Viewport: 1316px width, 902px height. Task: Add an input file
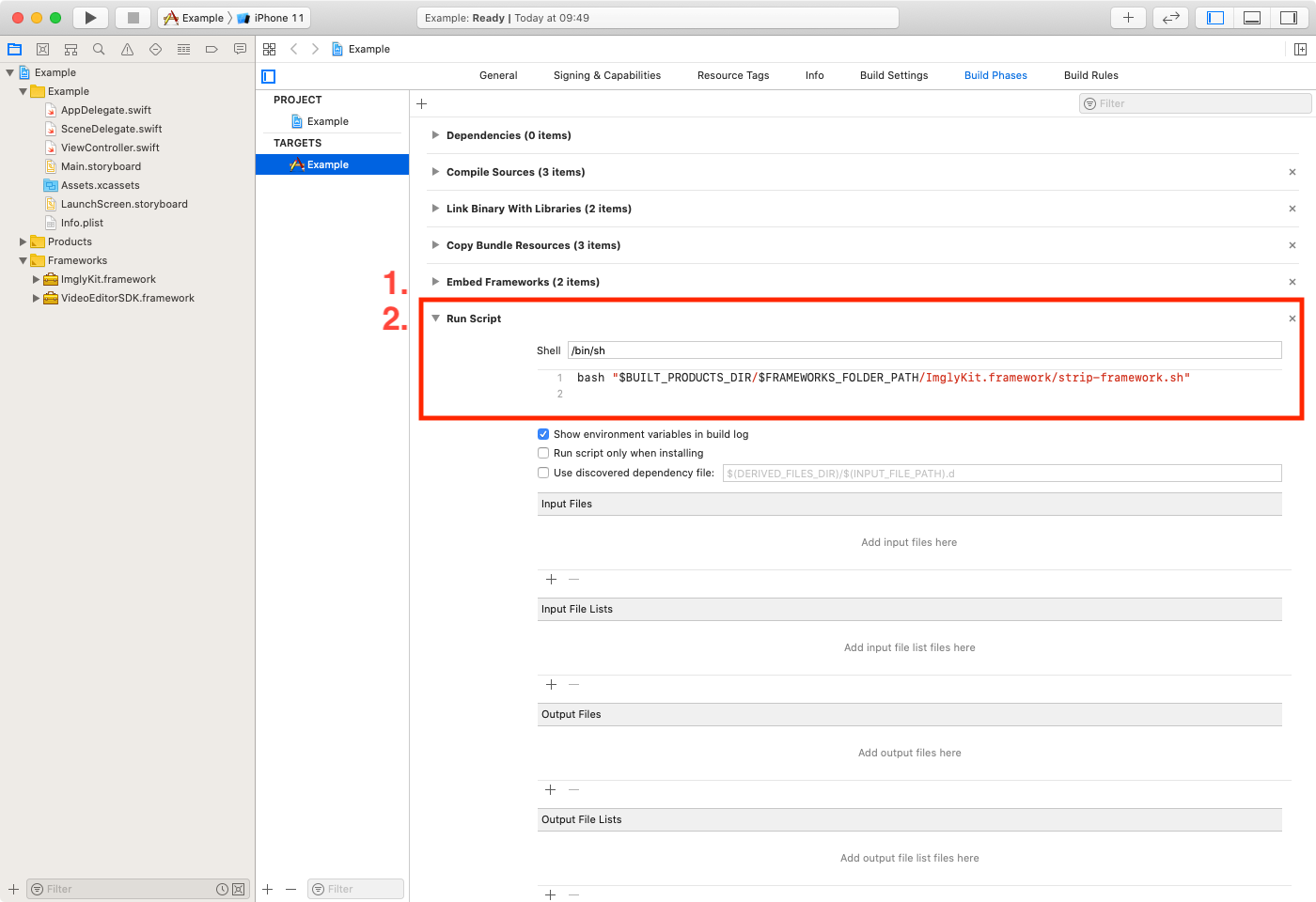coord(551,580)
